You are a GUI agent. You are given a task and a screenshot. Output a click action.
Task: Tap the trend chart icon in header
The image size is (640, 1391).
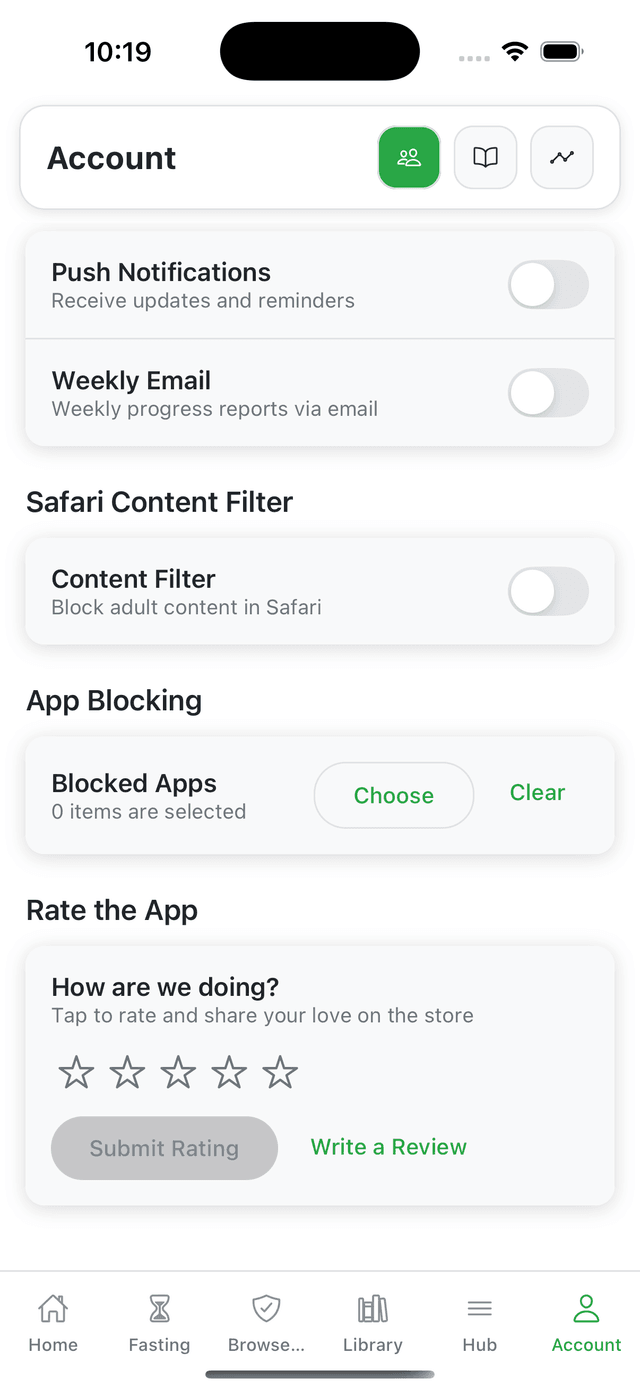point(561,157)
